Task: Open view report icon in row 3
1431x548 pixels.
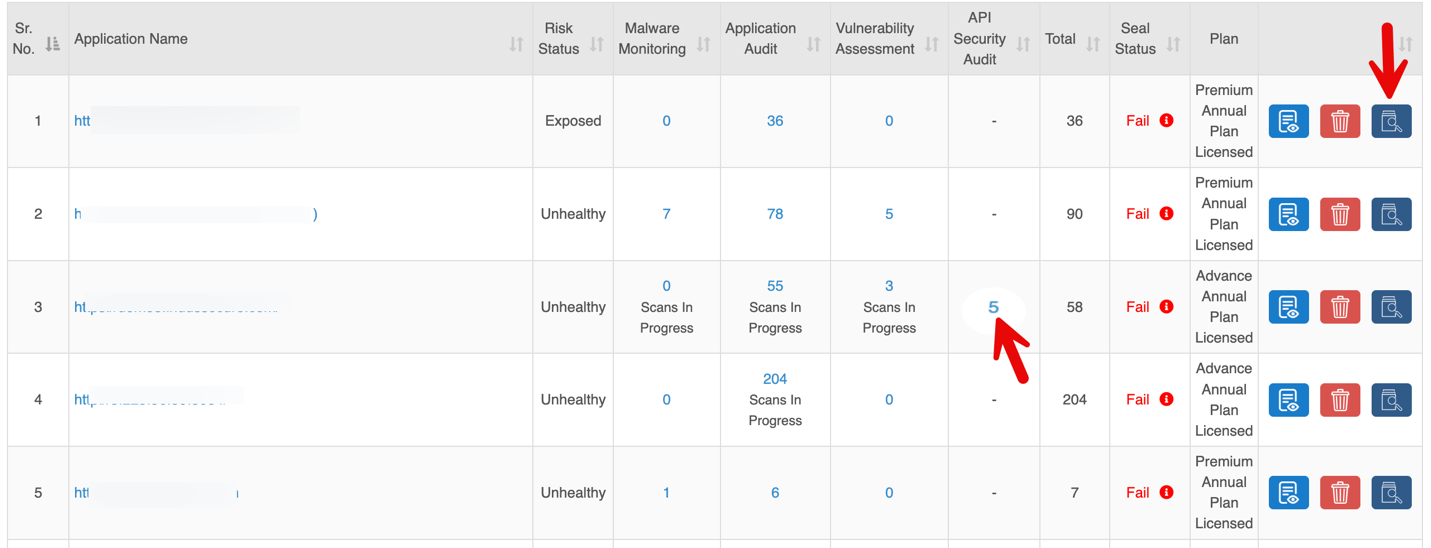Action: [x=1288, y=307]
